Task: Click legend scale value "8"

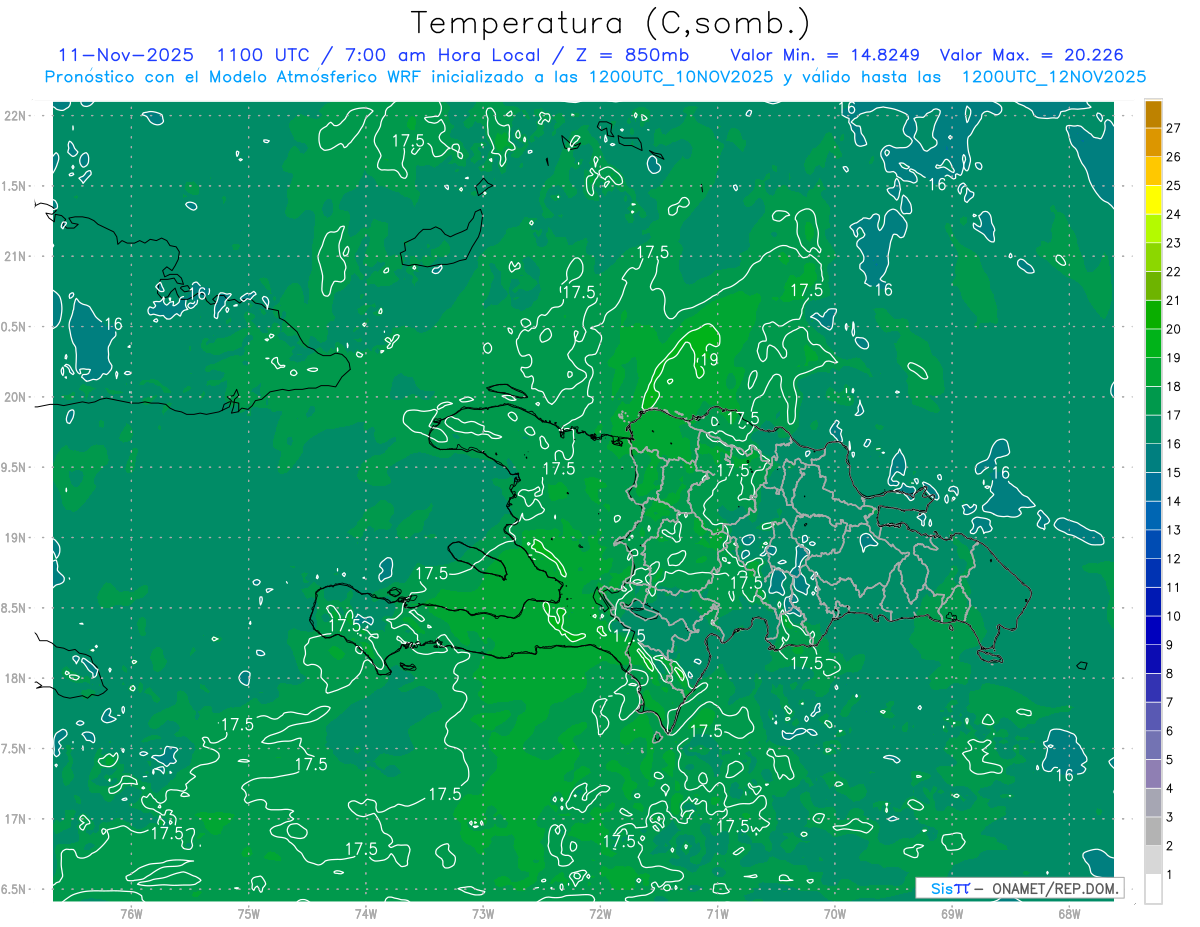Action: (1170, 673)
